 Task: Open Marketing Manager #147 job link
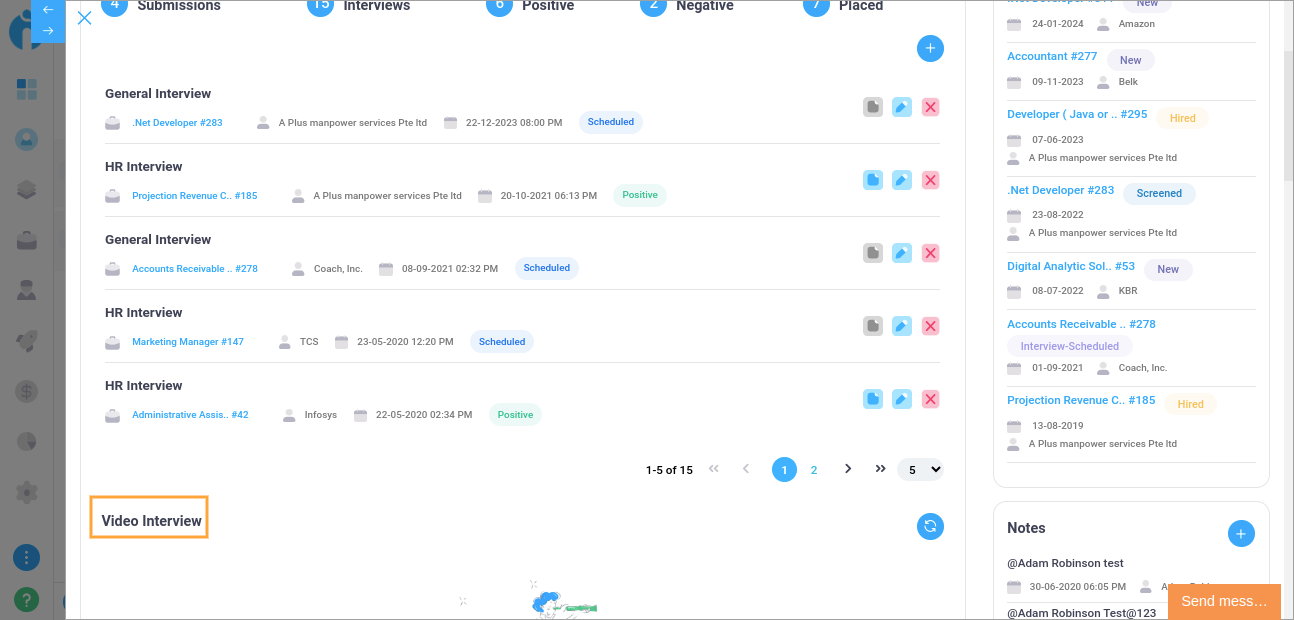click(x=188, y=342)
